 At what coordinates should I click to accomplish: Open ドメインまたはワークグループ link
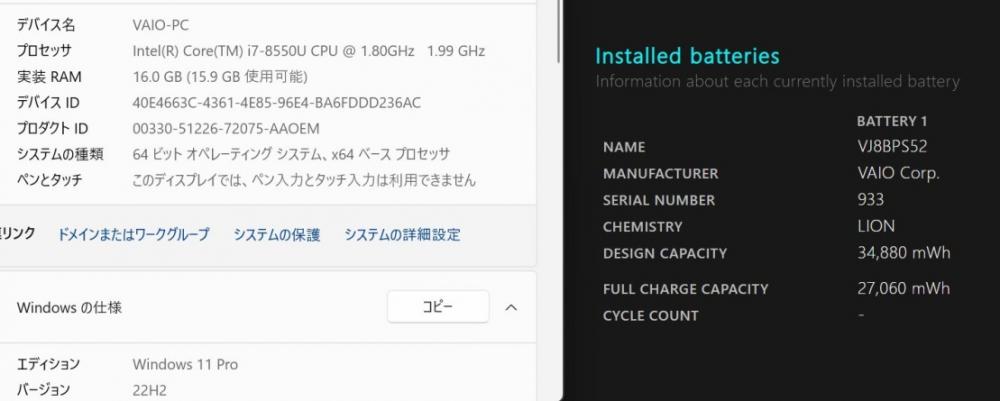click(133, 234)
